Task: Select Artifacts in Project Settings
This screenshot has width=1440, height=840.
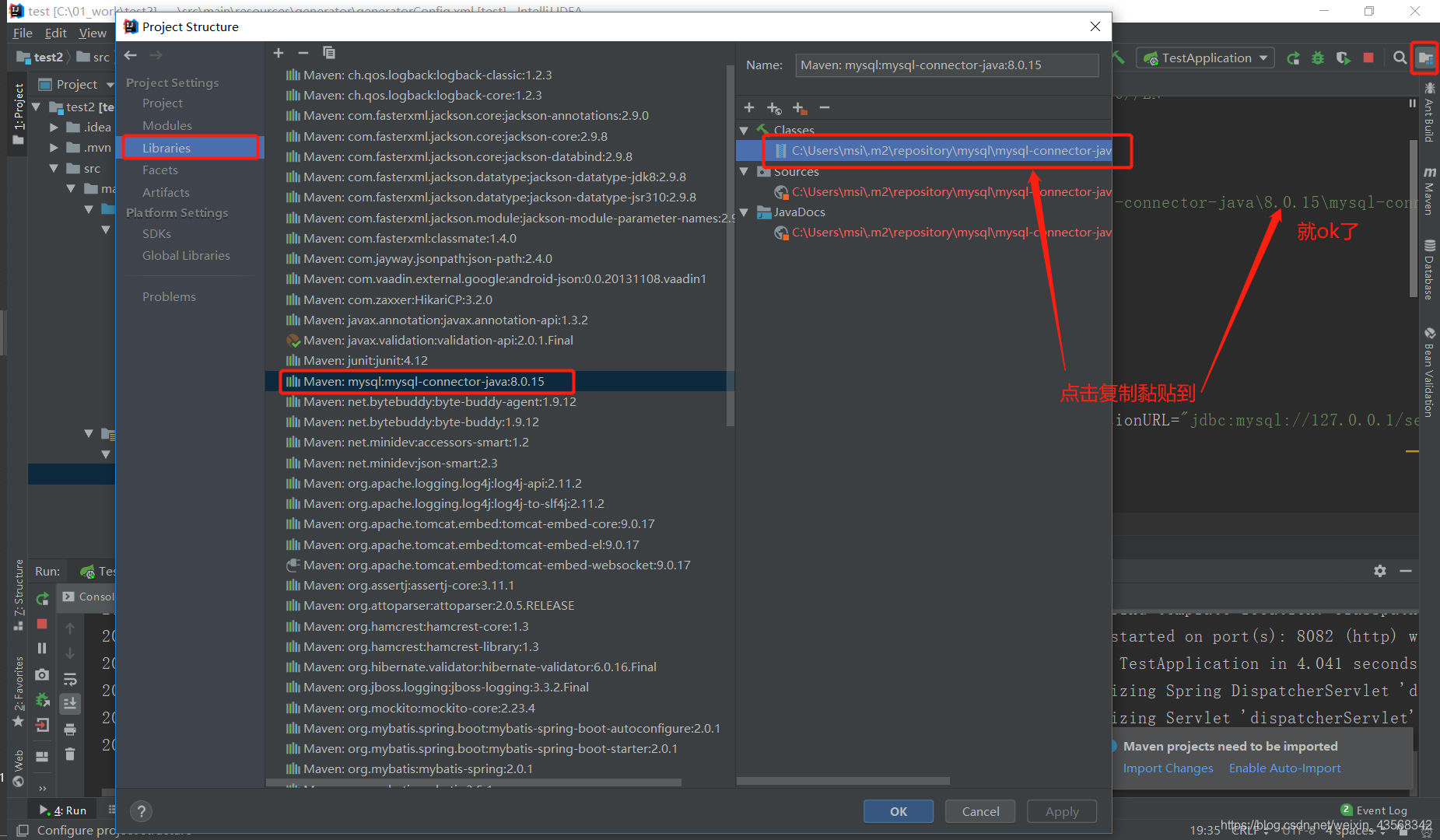Action: click(x=166, y=192)
